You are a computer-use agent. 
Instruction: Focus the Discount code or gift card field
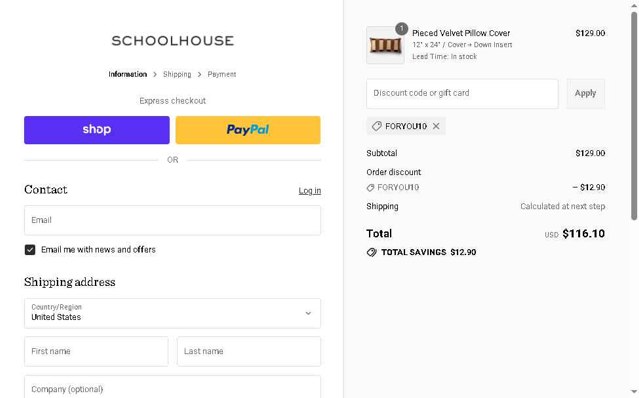[462, 94]
